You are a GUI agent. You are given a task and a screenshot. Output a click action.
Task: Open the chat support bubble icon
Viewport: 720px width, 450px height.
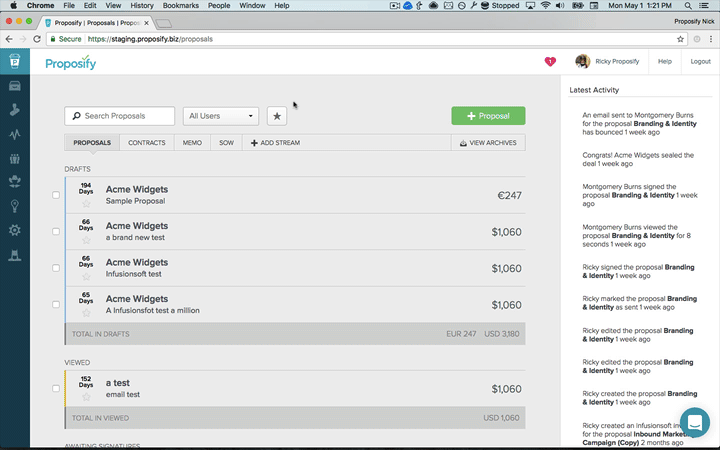tap(695, 422)
